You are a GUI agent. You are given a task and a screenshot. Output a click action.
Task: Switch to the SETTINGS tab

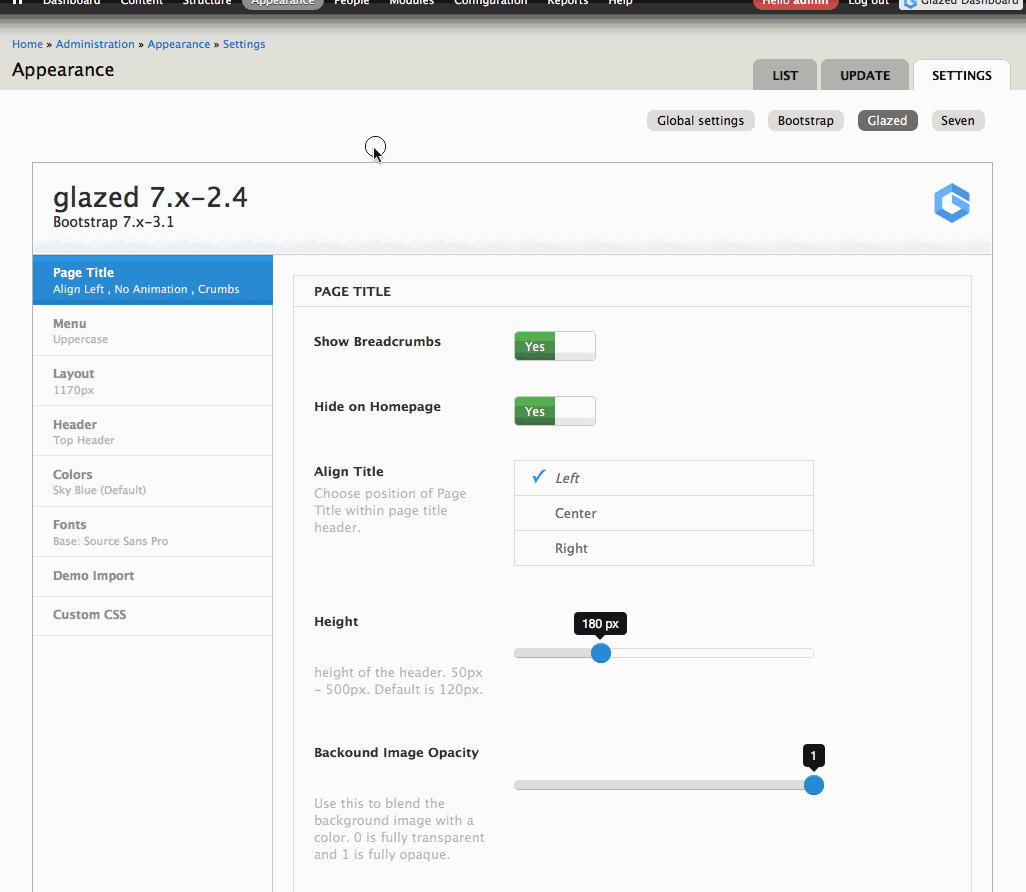tap(961, 75)
